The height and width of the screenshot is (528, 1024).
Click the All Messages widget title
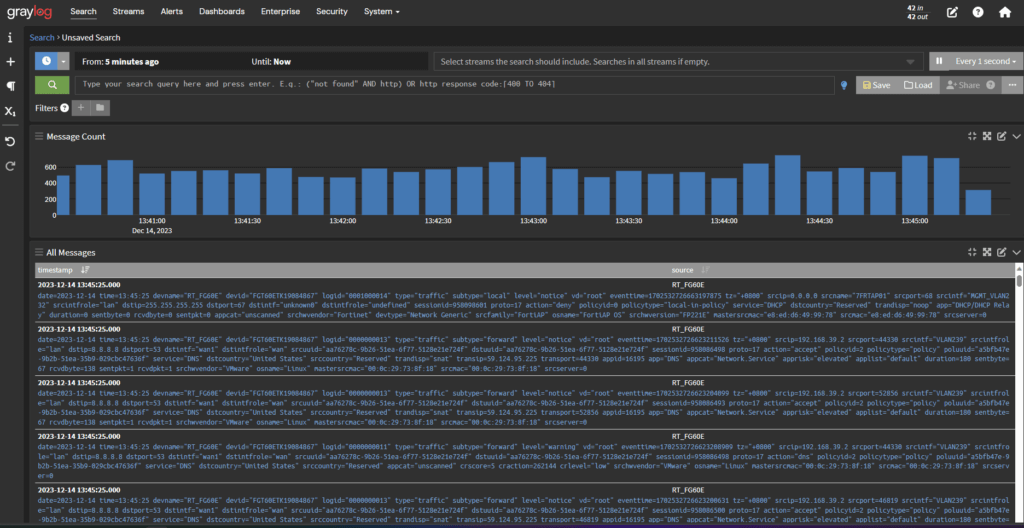click(71, 252)
